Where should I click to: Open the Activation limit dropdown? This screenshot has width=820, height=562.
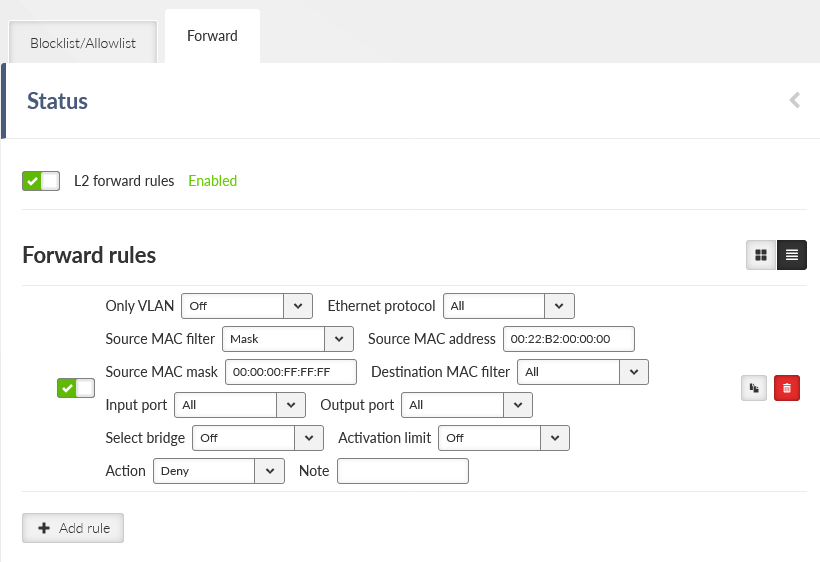click(x=504, y=438)
